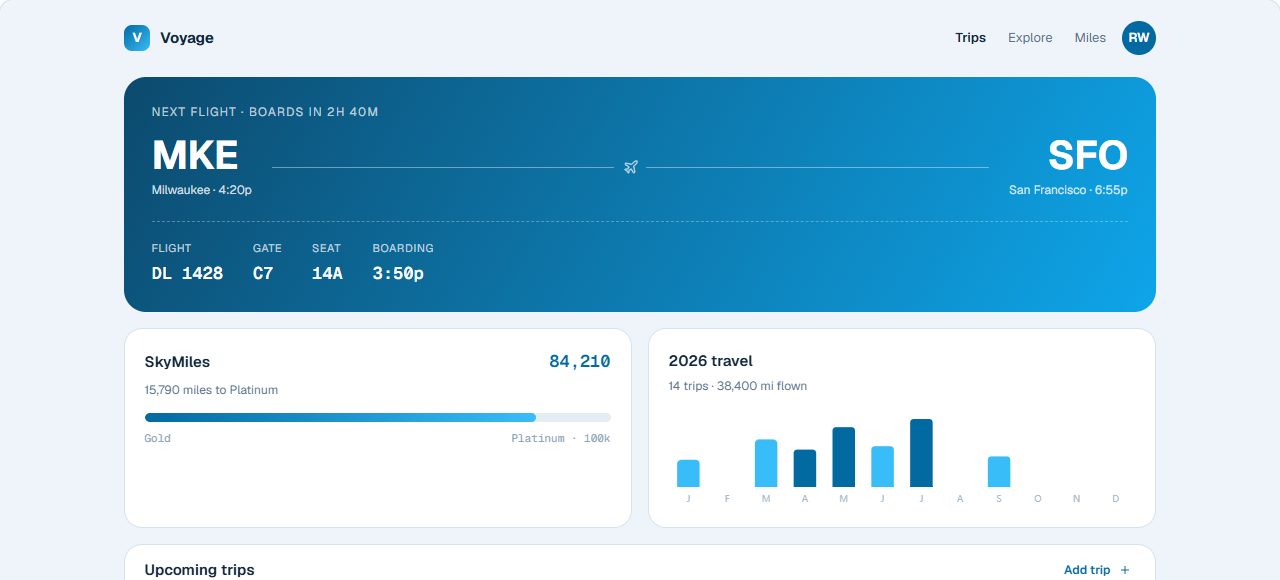Open the Trips tab
The height and width of the screenshot is (580, 1280).
[970, 38]
